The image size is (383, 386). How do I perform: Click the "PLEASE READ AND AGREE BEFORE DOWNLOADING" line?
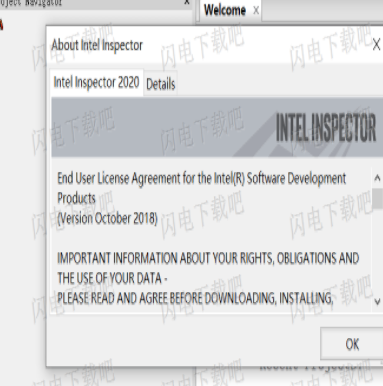click(195, 298)
